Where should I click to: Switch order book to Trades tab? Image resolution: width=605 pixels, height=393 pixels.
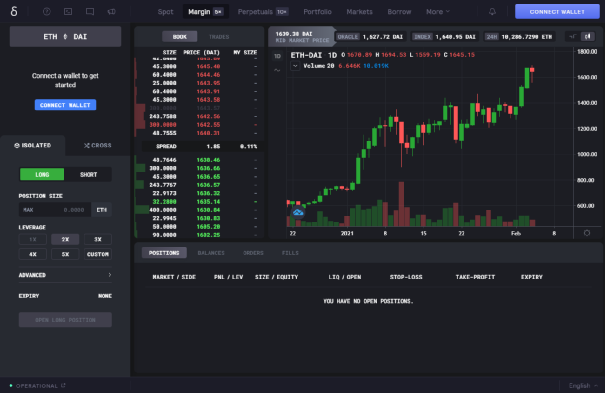(x=219, y=37)
